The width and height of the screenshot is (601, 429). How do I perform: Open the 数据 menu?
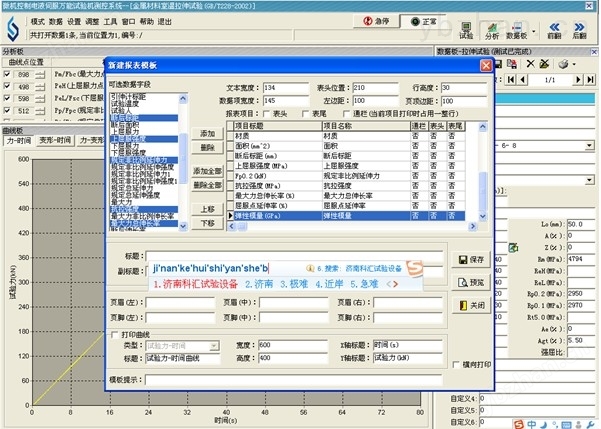tap(57, 20)
